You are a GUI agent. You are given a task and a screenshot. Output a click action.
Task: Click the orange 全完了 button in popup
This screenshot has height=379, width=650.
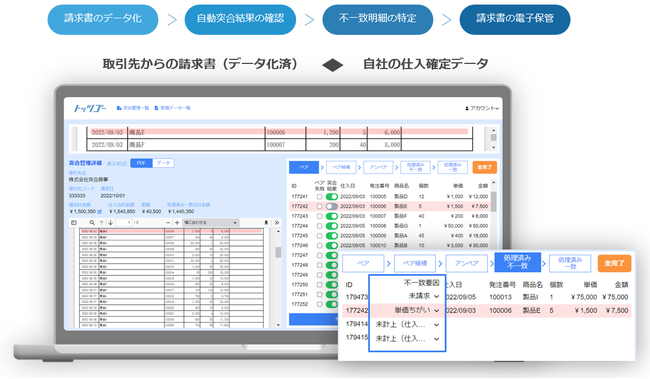click(614, 263)
